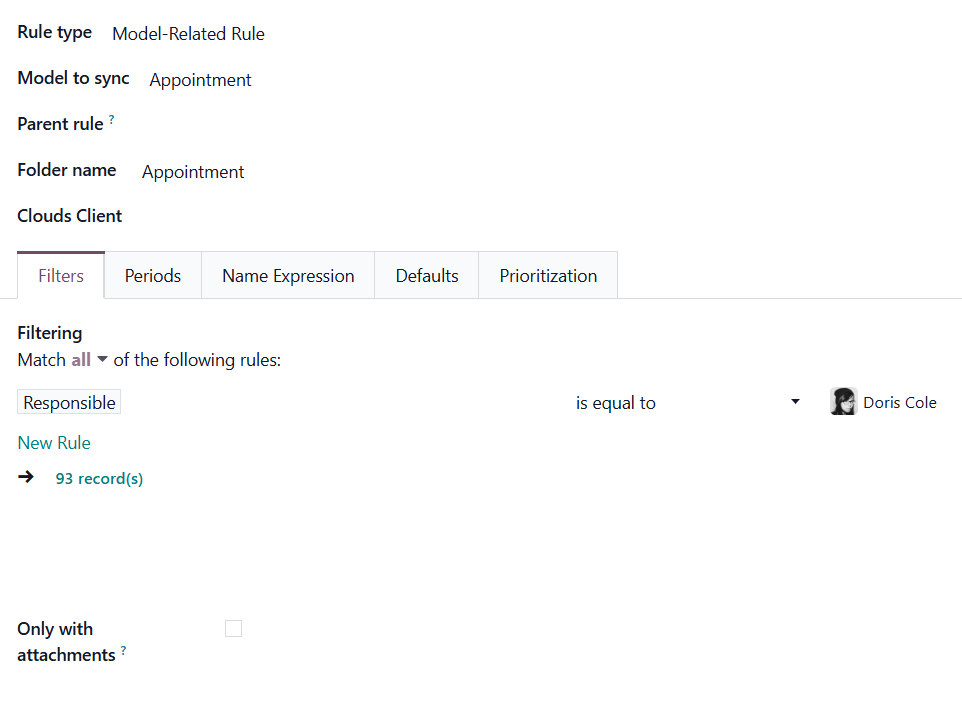962x709 pixels.
Task: View the 93 record(s) link
Action: tap(99, 479)
